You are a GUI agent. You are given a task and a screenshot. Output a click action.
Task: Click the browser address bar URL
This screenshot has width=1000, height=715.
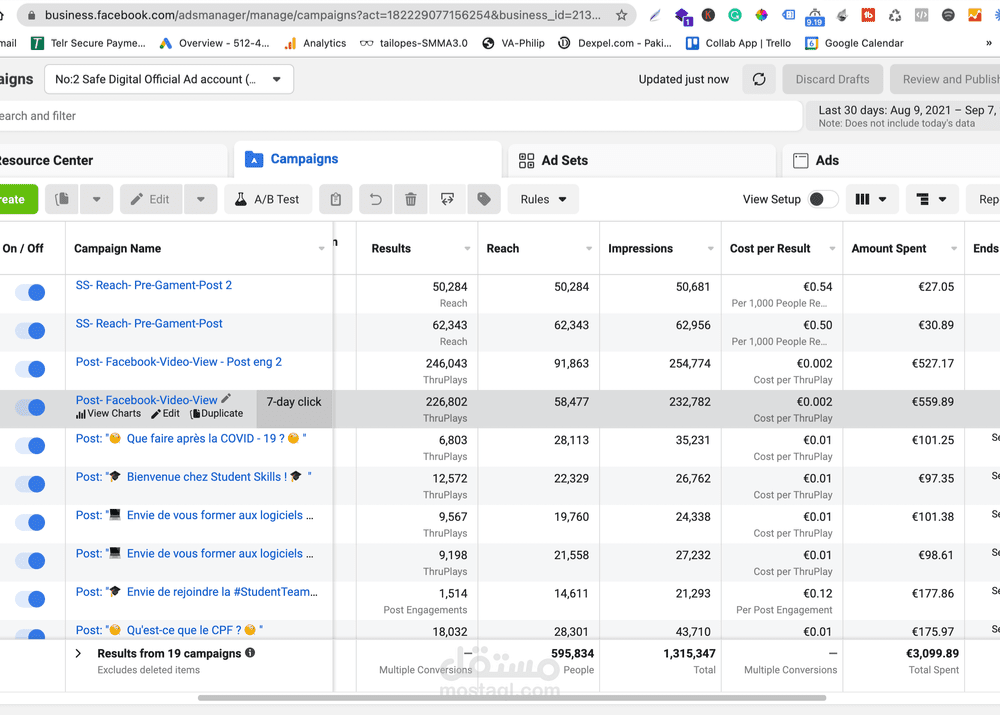[322, 15]
